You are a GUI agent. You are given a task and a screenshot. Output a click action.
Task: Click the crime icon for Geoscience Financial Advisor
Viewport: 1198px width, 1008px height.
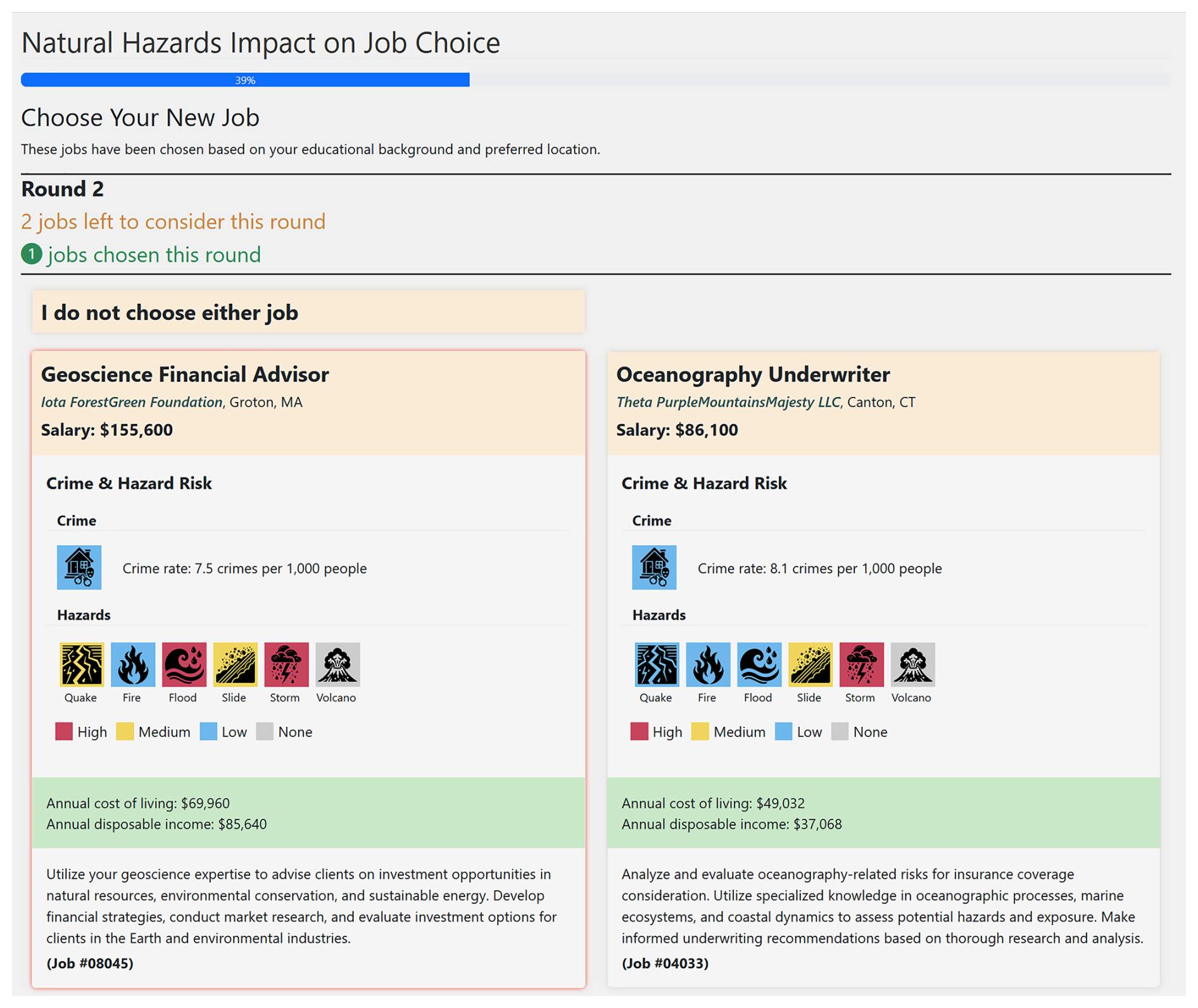79,567
